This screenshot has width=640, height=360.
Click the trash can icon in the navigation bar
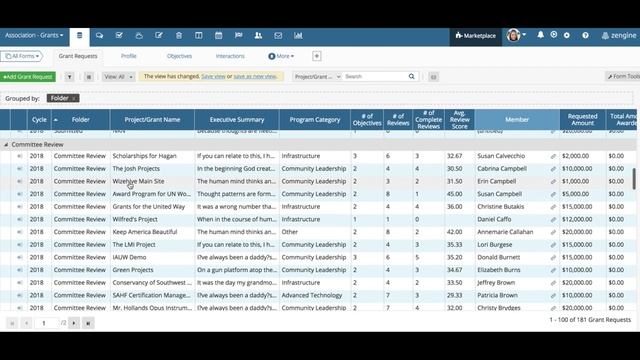pos(179,36)
